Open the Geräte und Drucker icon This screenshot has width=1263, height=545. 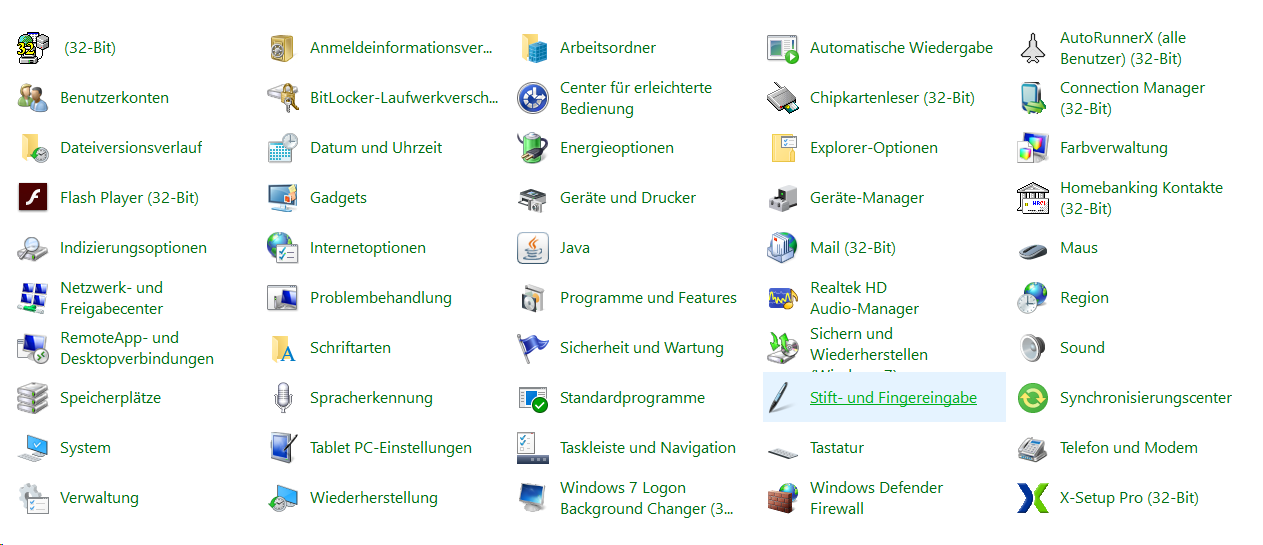click(x=533, y=198)
